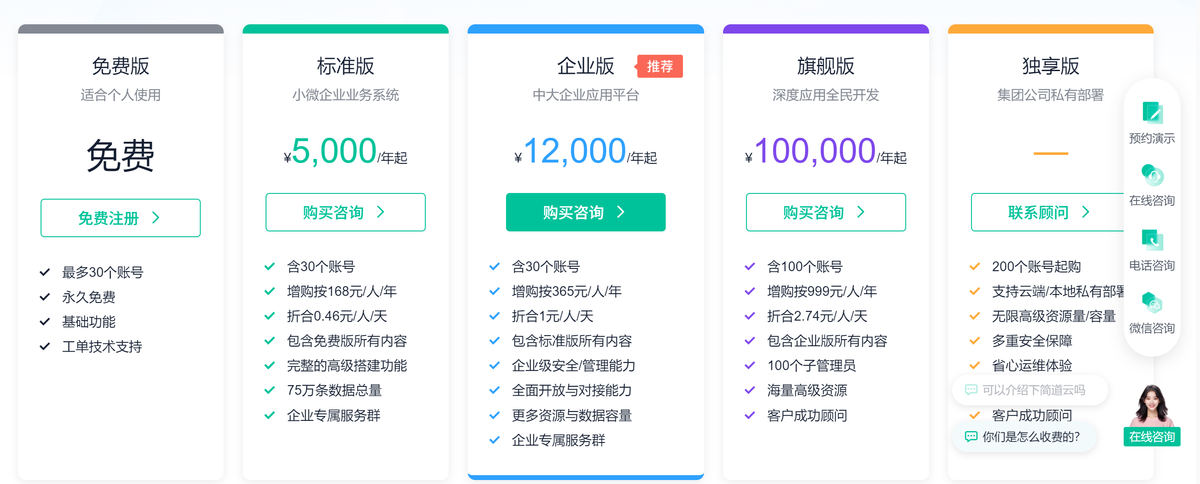Viewport: 1200px width, 484px height.
Task: Click the 推荐 badge on 企业版
Action: point(660,67)
